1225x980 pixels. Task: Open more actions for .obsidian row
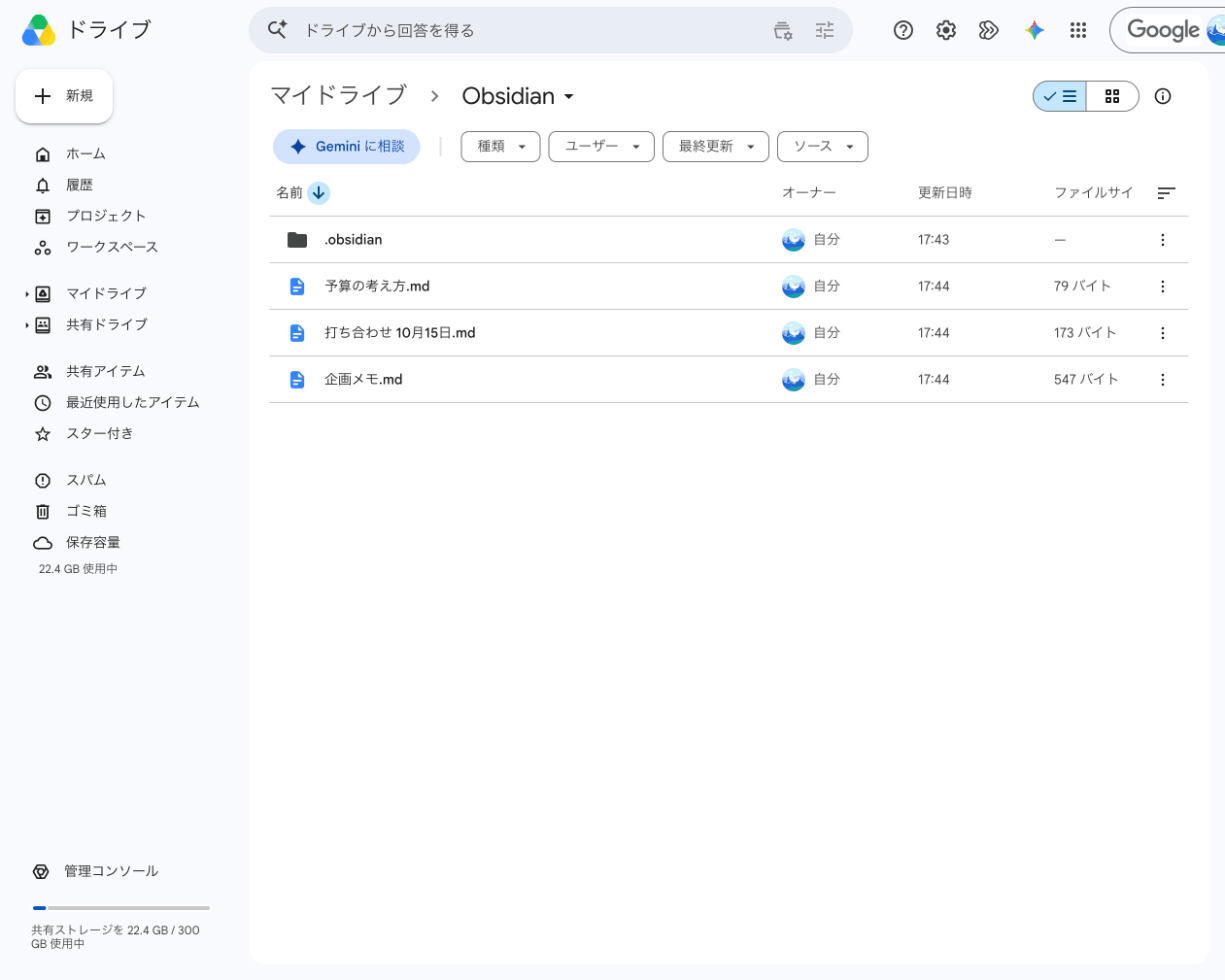(x=1162, y=240)
